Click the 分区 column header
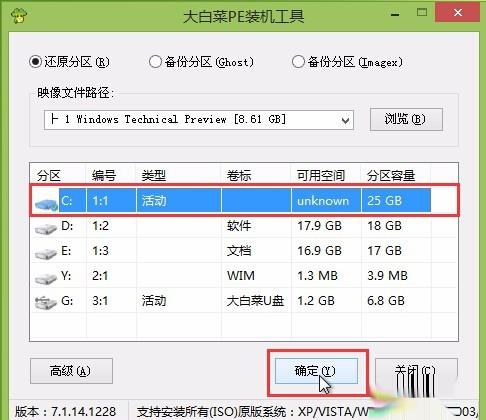 49,176
